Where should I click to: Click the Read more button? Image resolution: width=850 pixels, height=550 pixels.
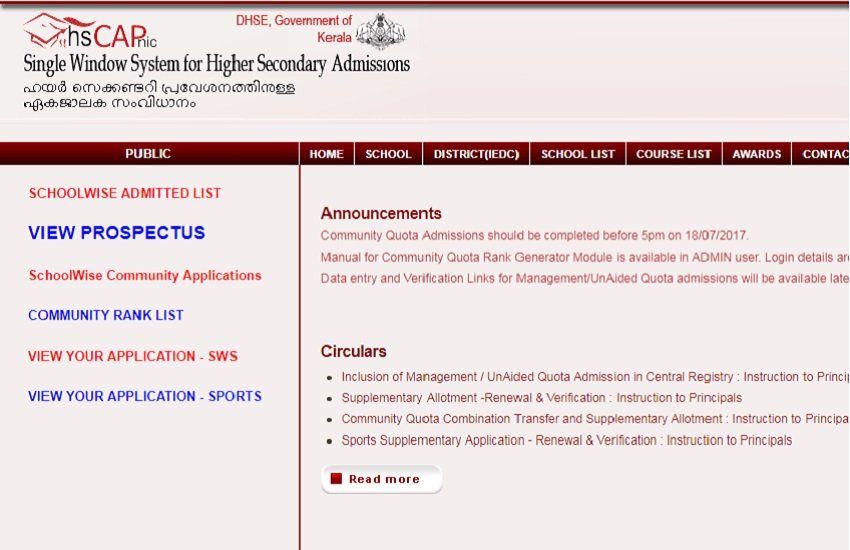coord(382,479)
